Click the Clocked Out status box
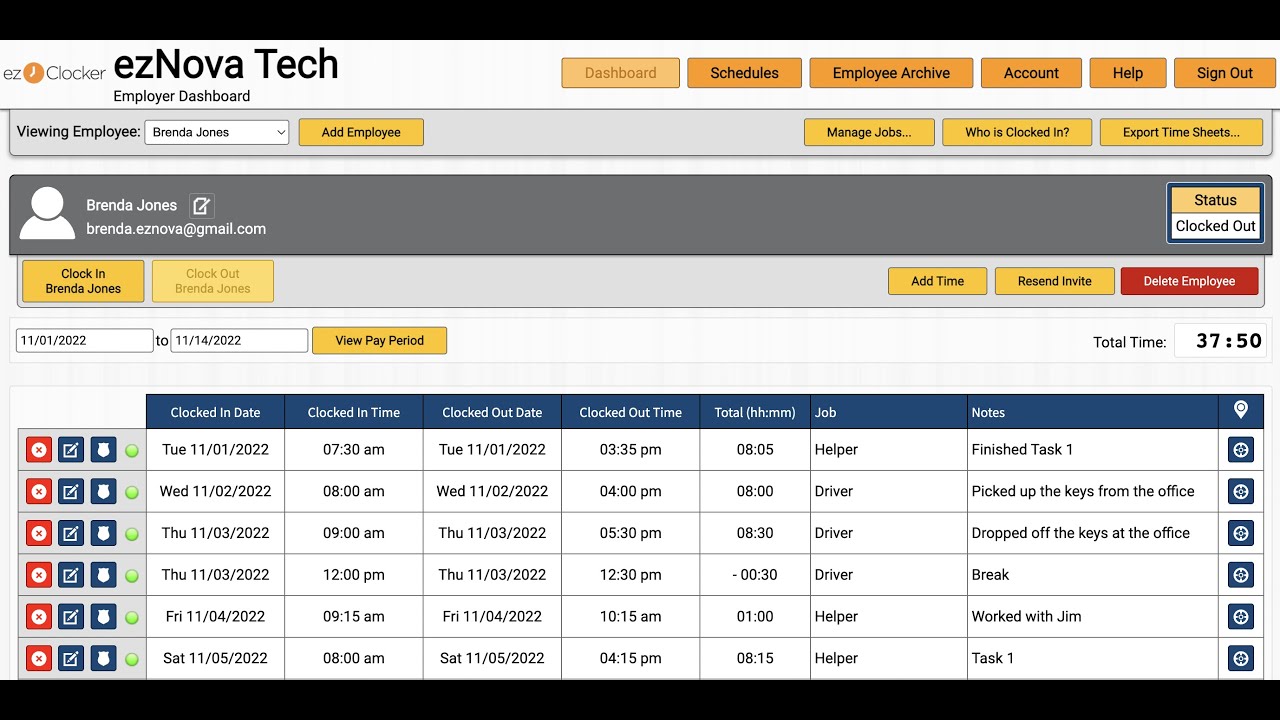 1215,212
